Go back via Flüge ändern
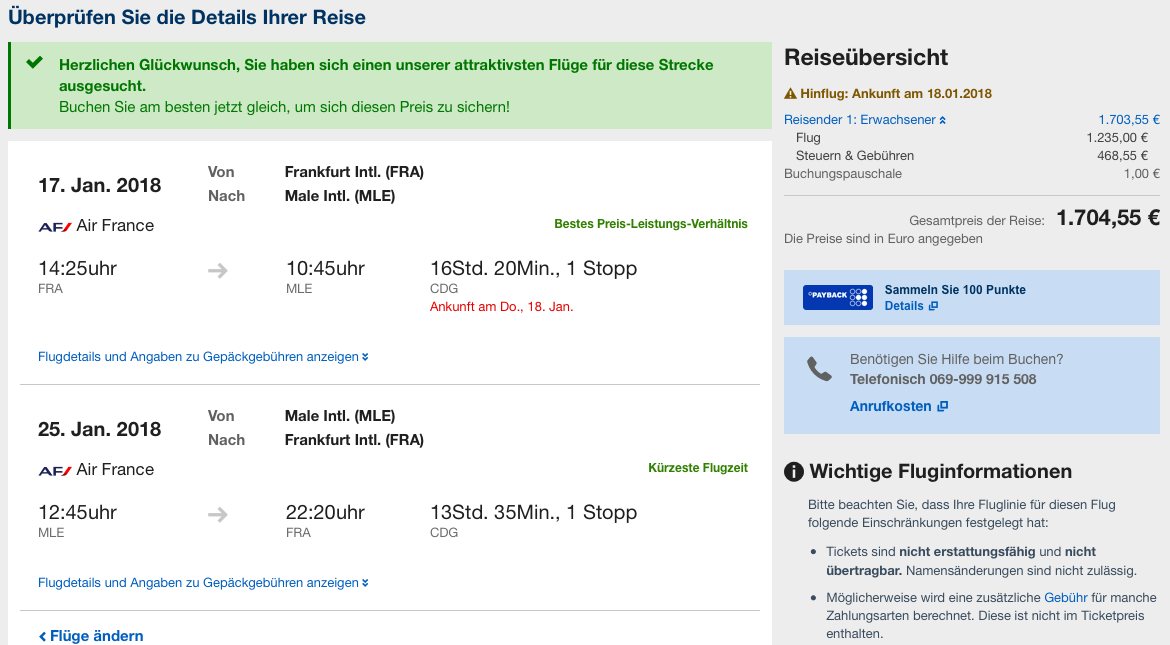Screen dimensions: 1170x645 point(91,636)
